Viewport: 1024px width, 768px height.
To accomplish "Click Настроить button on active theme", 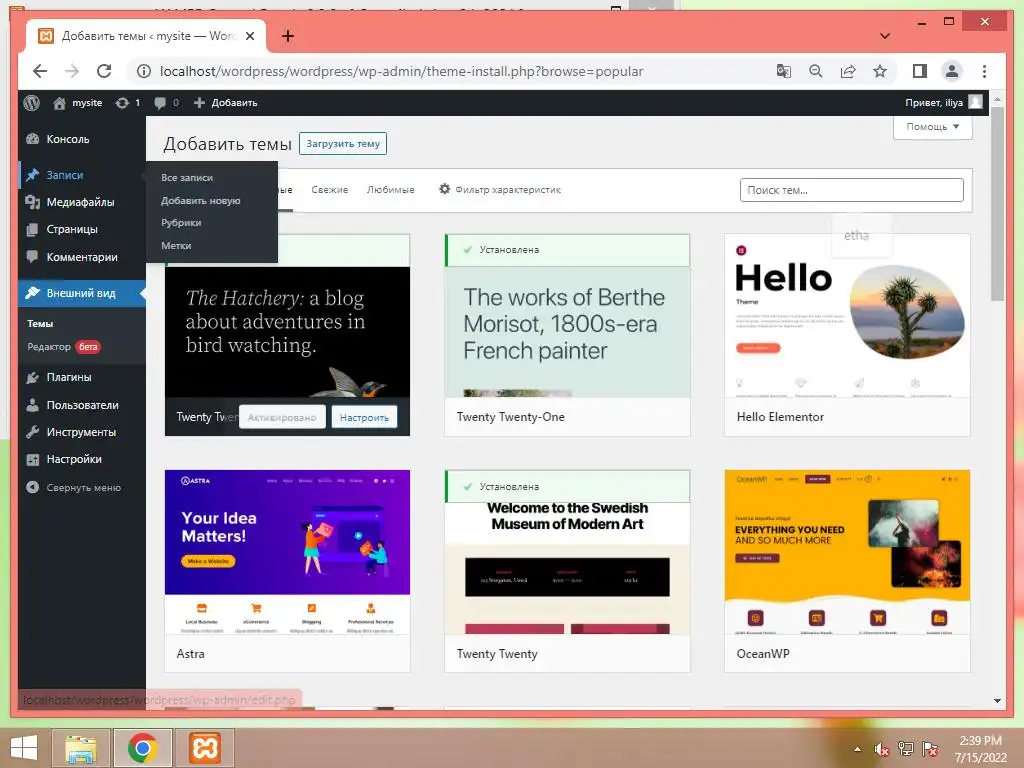I will (x=364, y=417).
